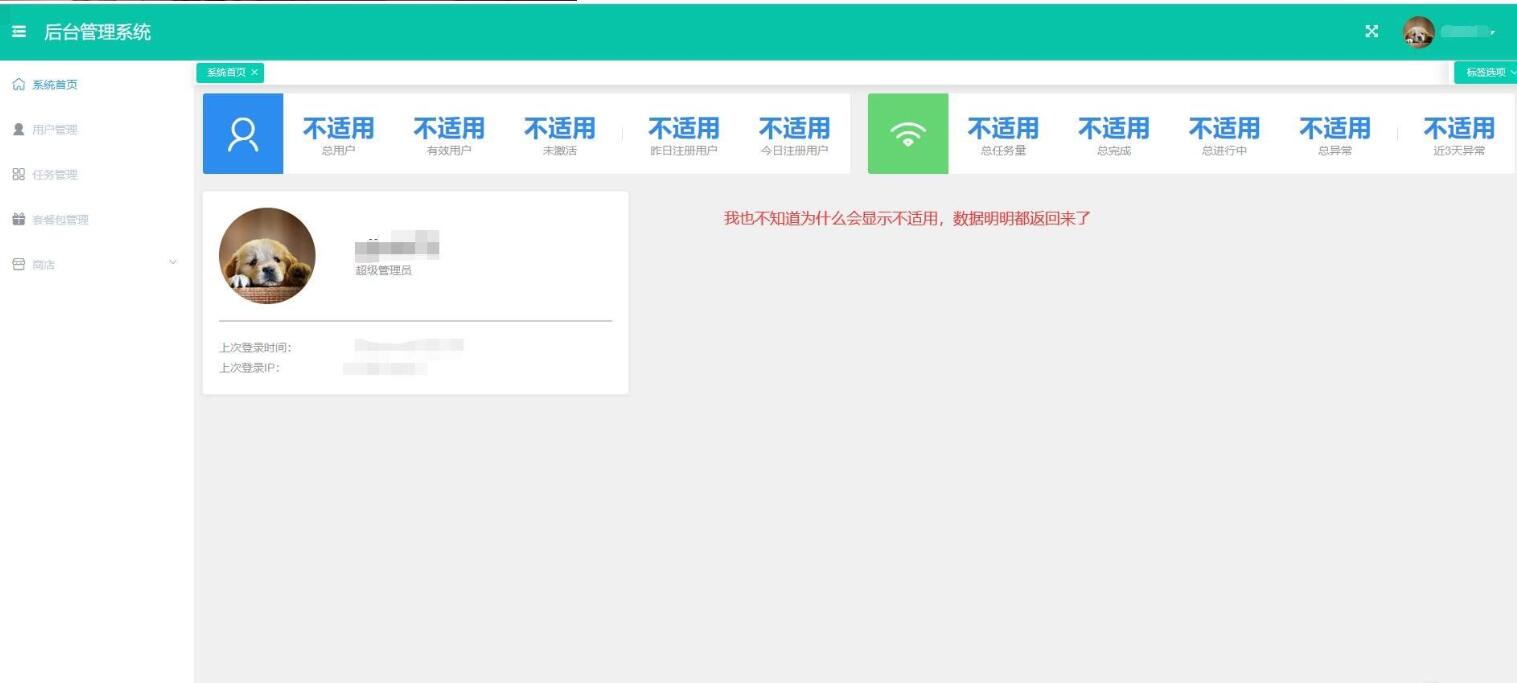This screenshot has width=1517, height=683.
Task: Open 任务管理 from the sidebar
Action: tap(55, 175)
